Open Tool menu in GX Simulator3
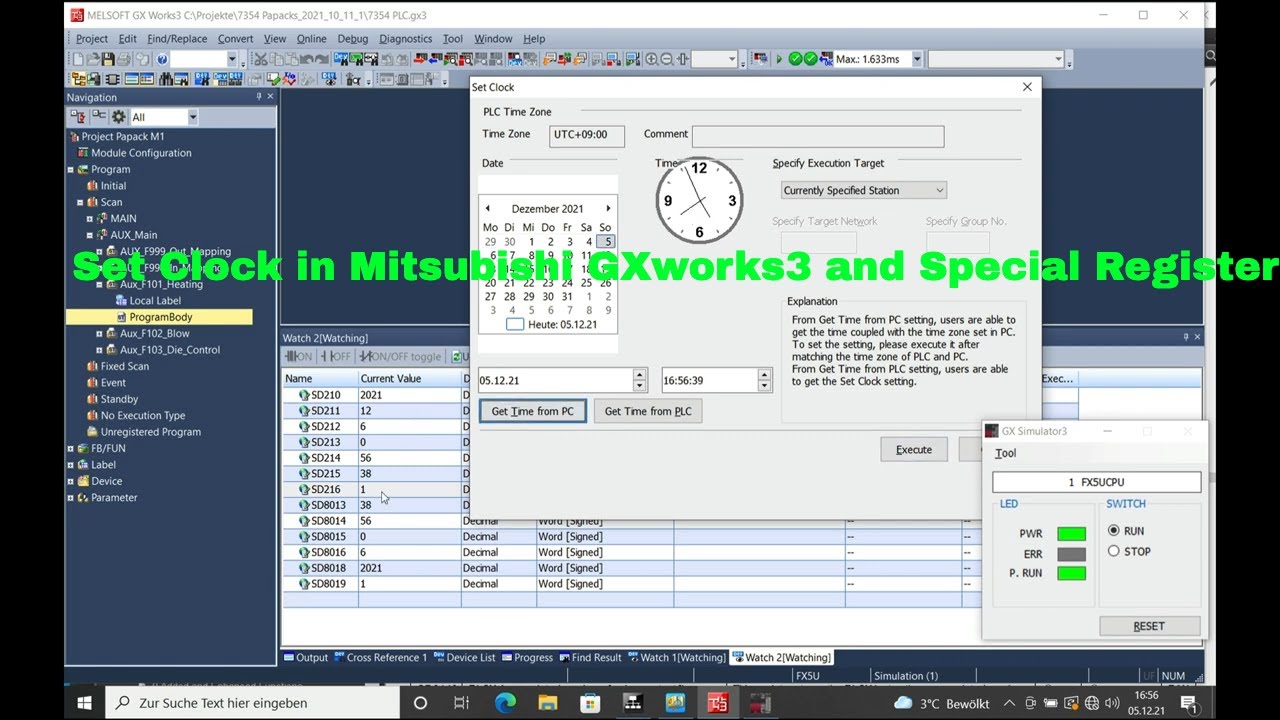 coord(1006,453)
